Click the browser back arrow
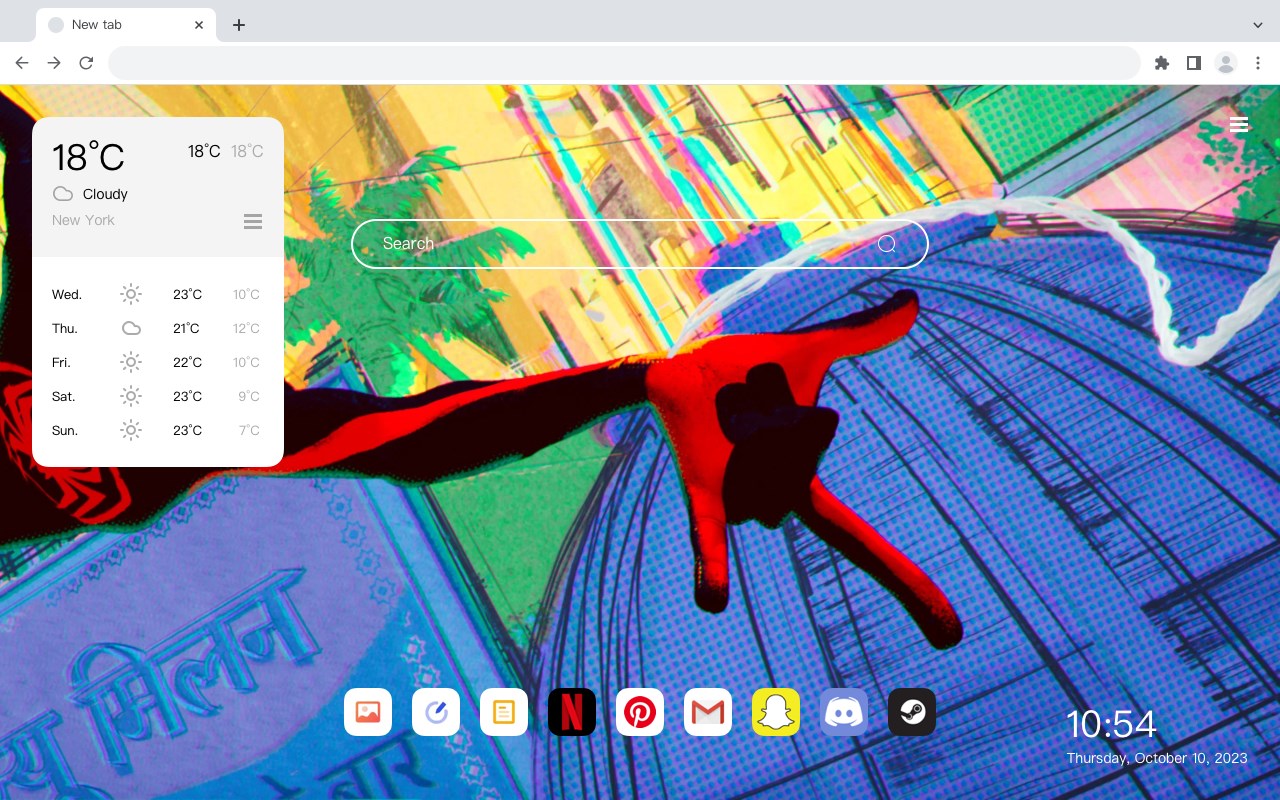Screen dimensions: 1280x800 (x=22, y=63)
